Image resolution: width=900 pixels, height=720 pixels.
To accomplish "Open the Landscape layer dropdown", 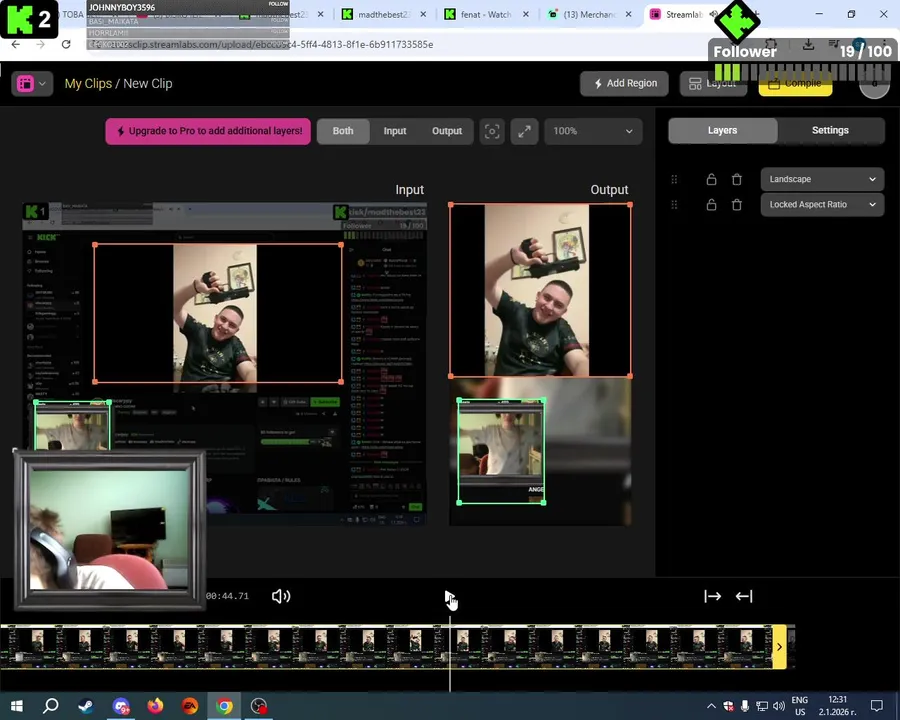I will [x=822, y=179].
